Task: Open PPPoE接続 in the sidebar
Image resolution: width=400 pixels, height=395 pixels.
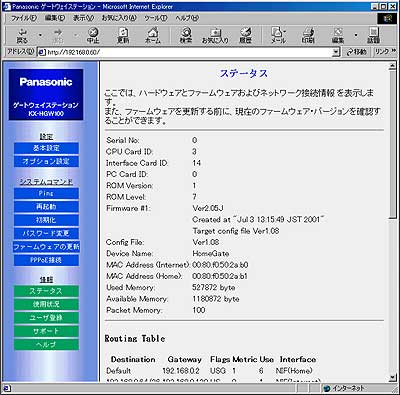Action: (x=46, y=260)
